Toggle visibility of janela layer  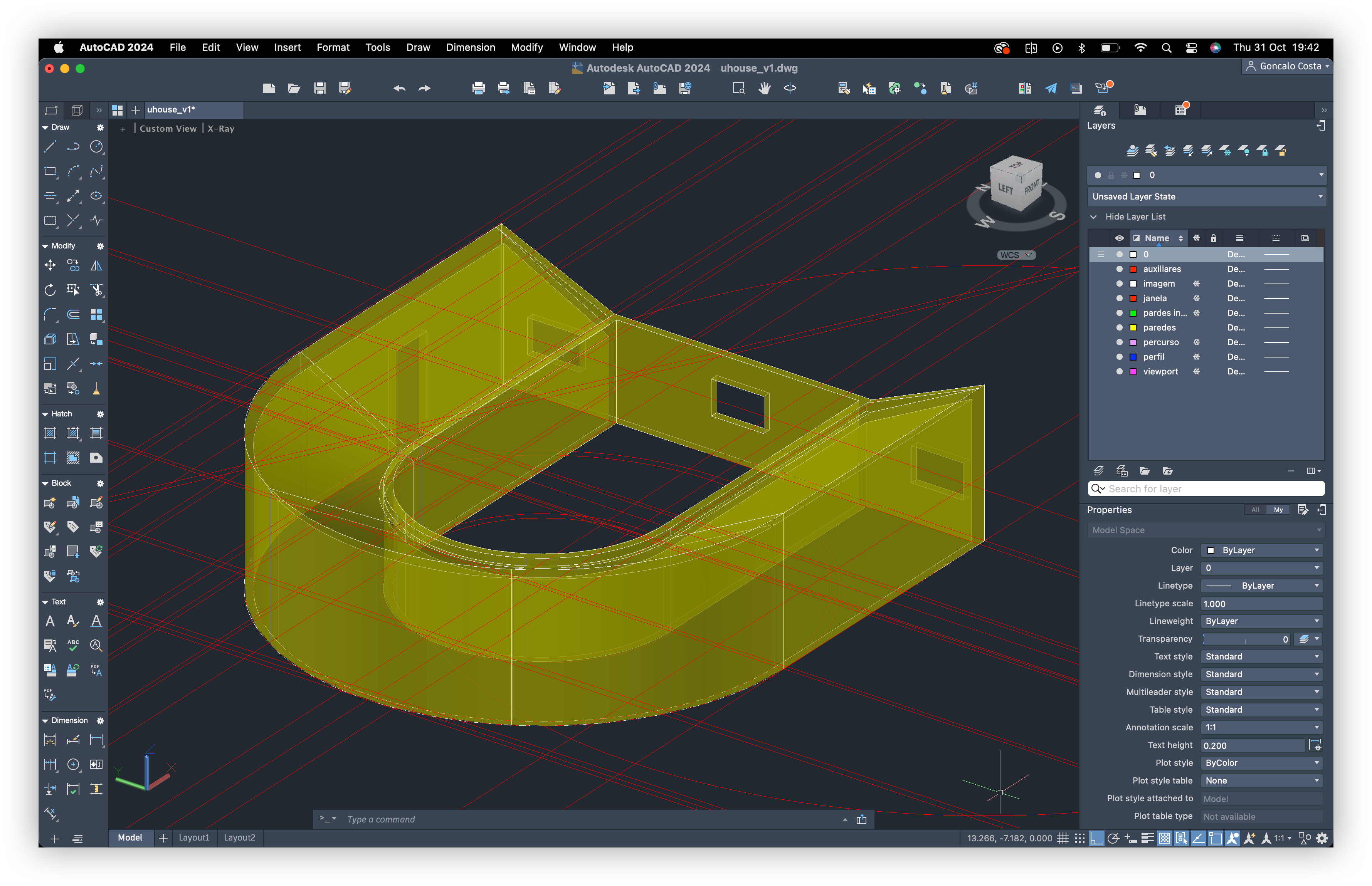pos(1119,298)
